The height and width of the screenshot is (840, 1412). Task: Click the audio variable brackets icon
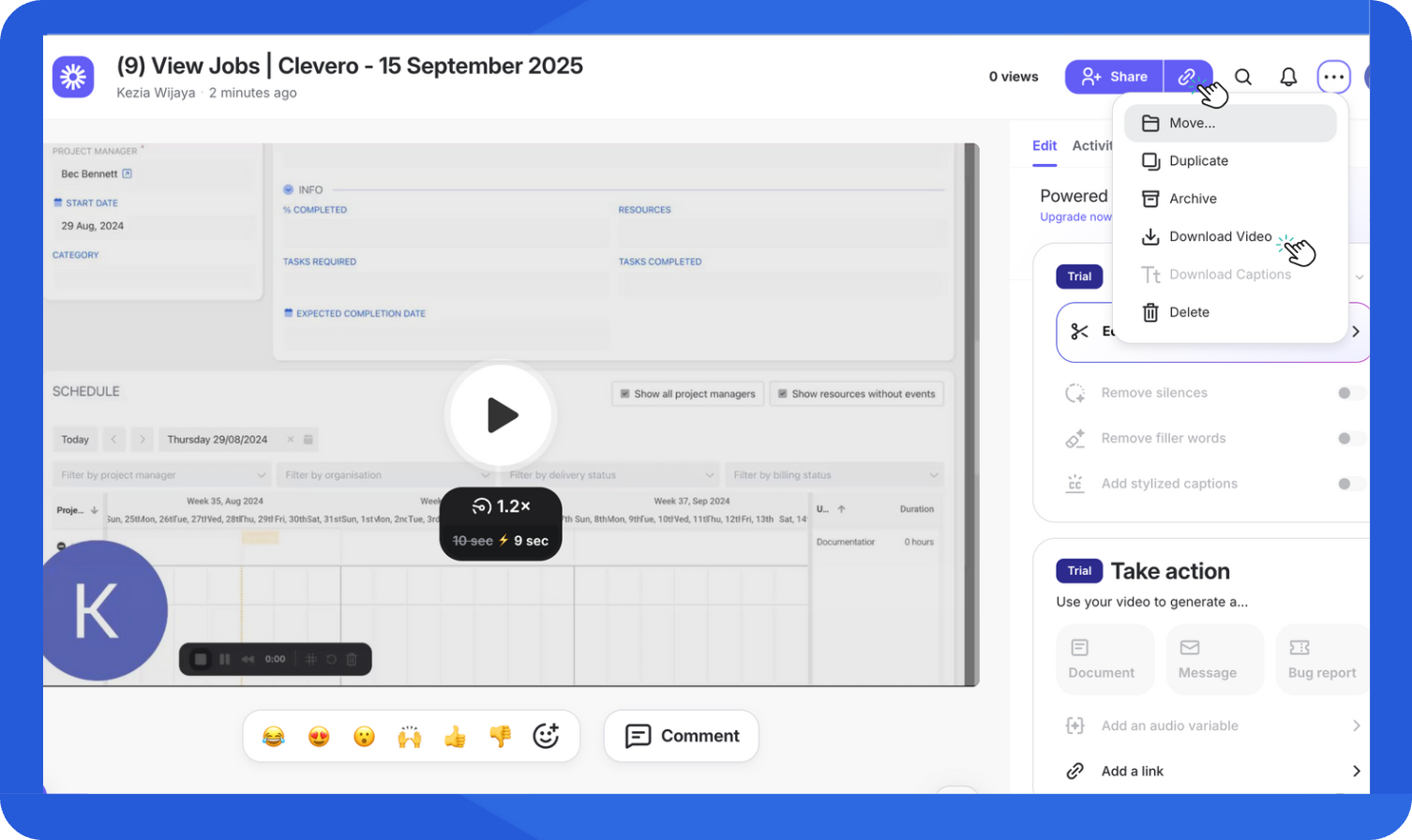tap(1075, 726)
